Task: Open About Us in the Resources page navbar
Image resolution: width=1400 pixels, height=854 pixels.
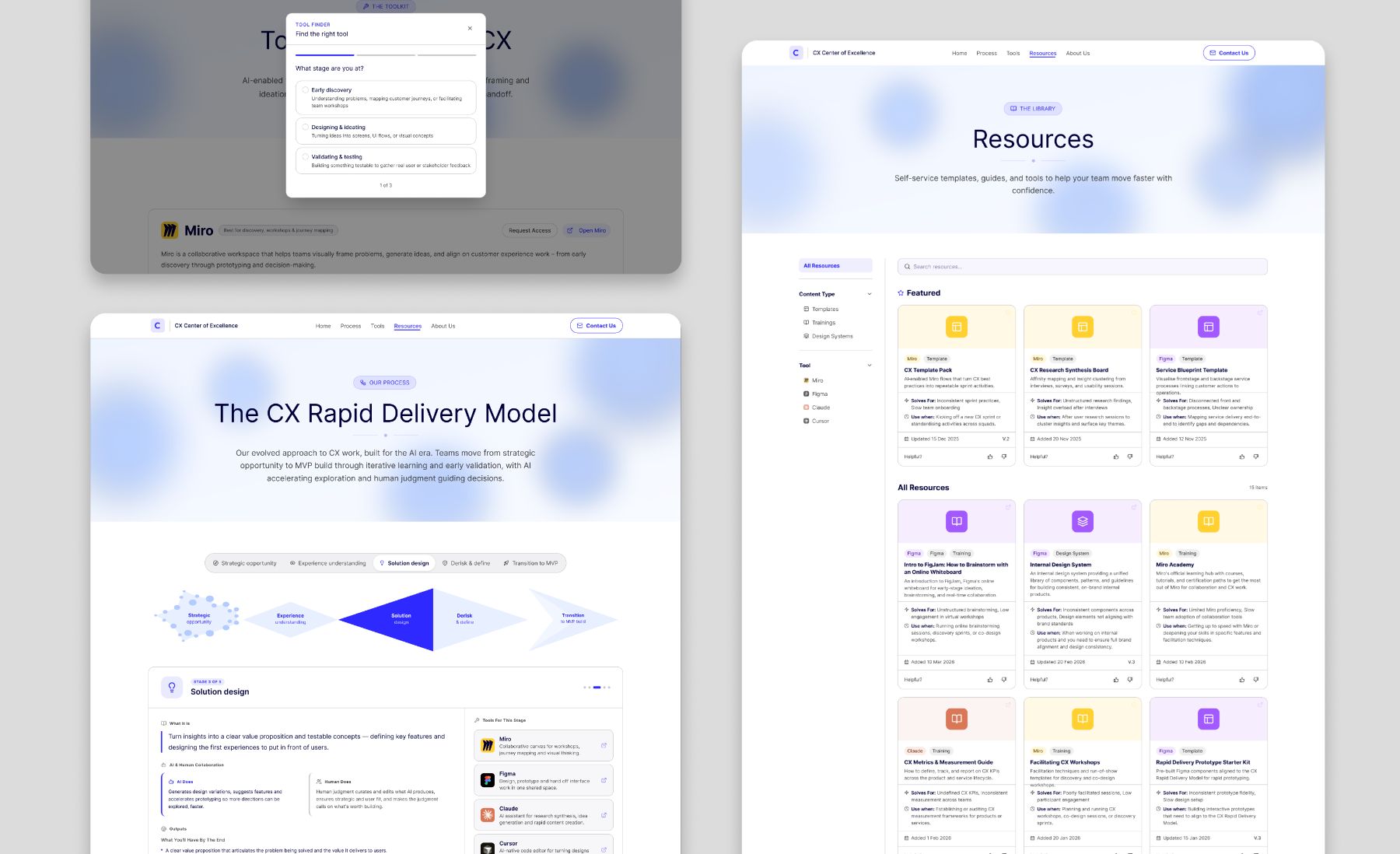Action: (1077, 53)
